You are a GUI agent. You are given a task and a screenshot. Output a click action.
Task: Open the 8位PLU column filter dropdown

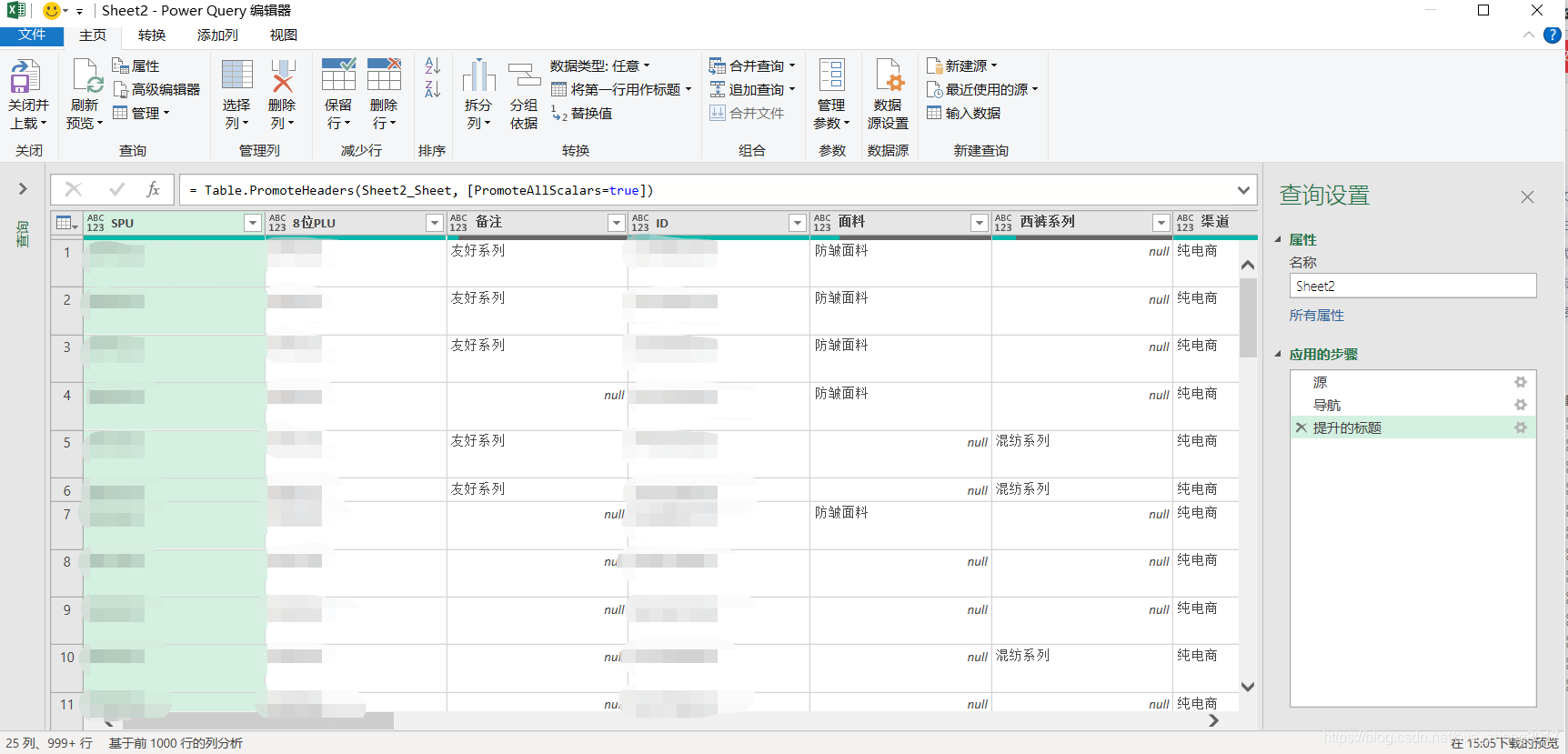435,223
